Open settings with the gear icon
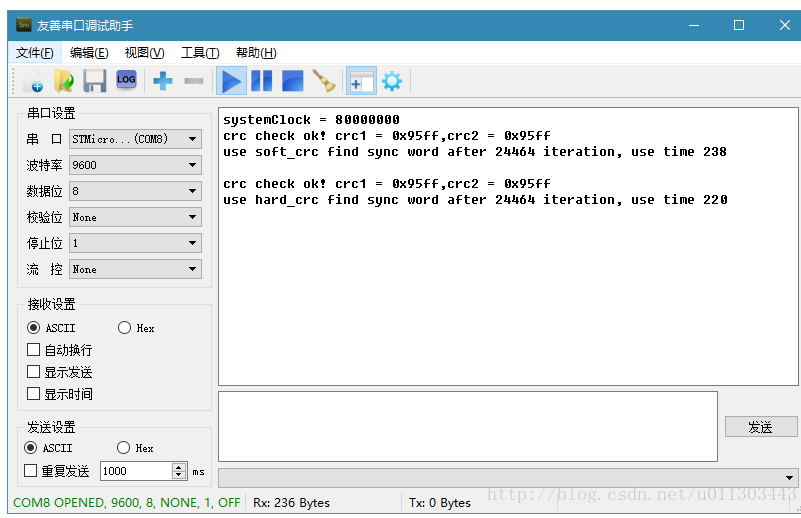The height and width of the screenshot is (518, 801). tap(391, 81)
